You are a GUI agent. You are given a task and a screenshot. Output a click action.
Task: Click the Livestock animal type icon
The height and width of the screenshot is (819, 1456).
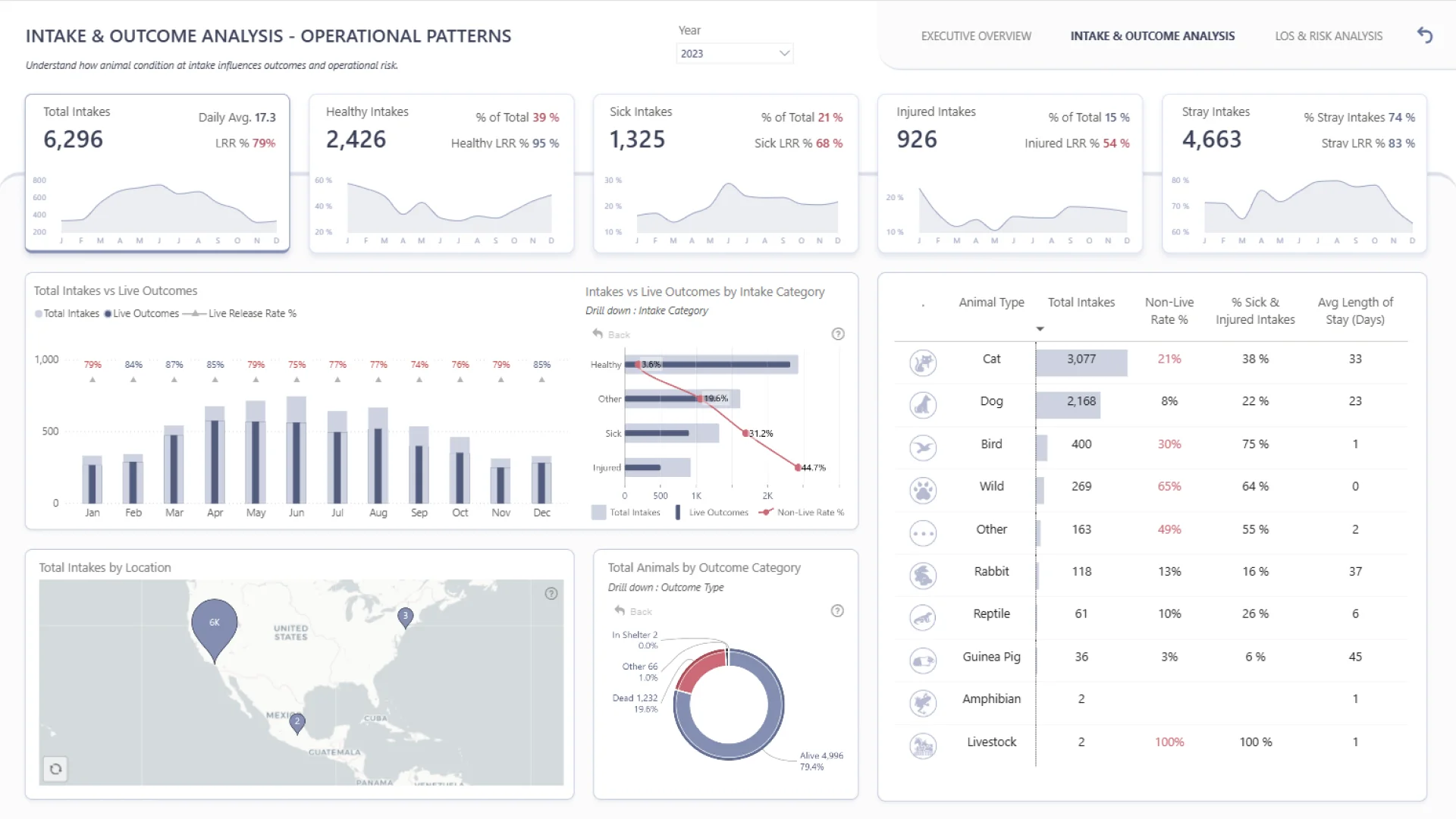(923, 746)
